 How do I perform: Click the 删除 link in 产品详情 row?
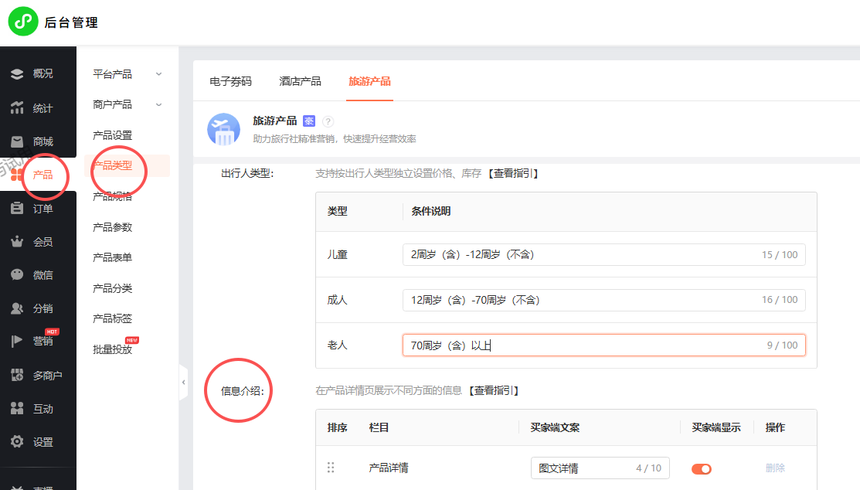click(x=775, y=468)
